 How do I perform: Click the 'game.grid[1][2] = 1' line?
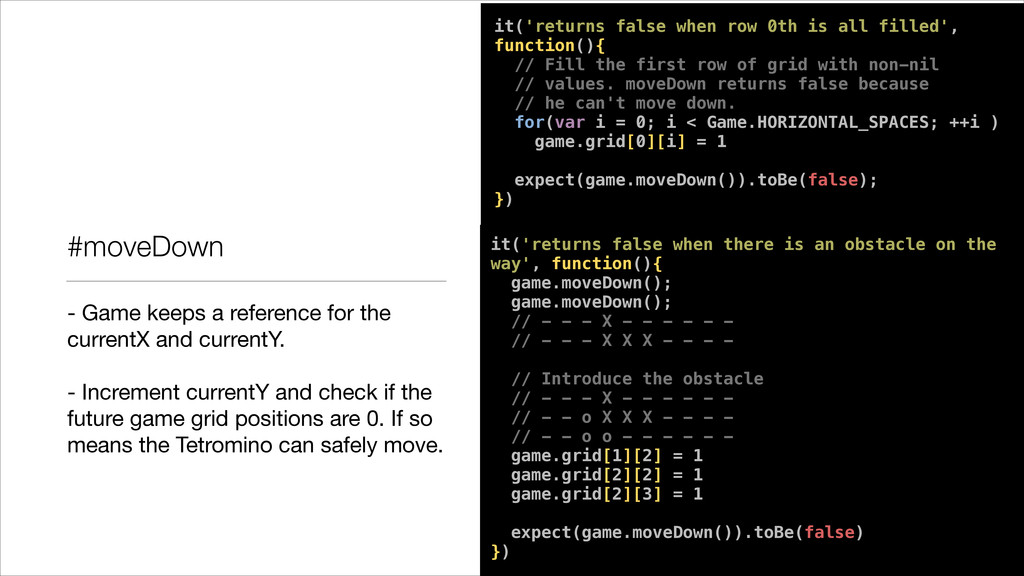point(607,456)
